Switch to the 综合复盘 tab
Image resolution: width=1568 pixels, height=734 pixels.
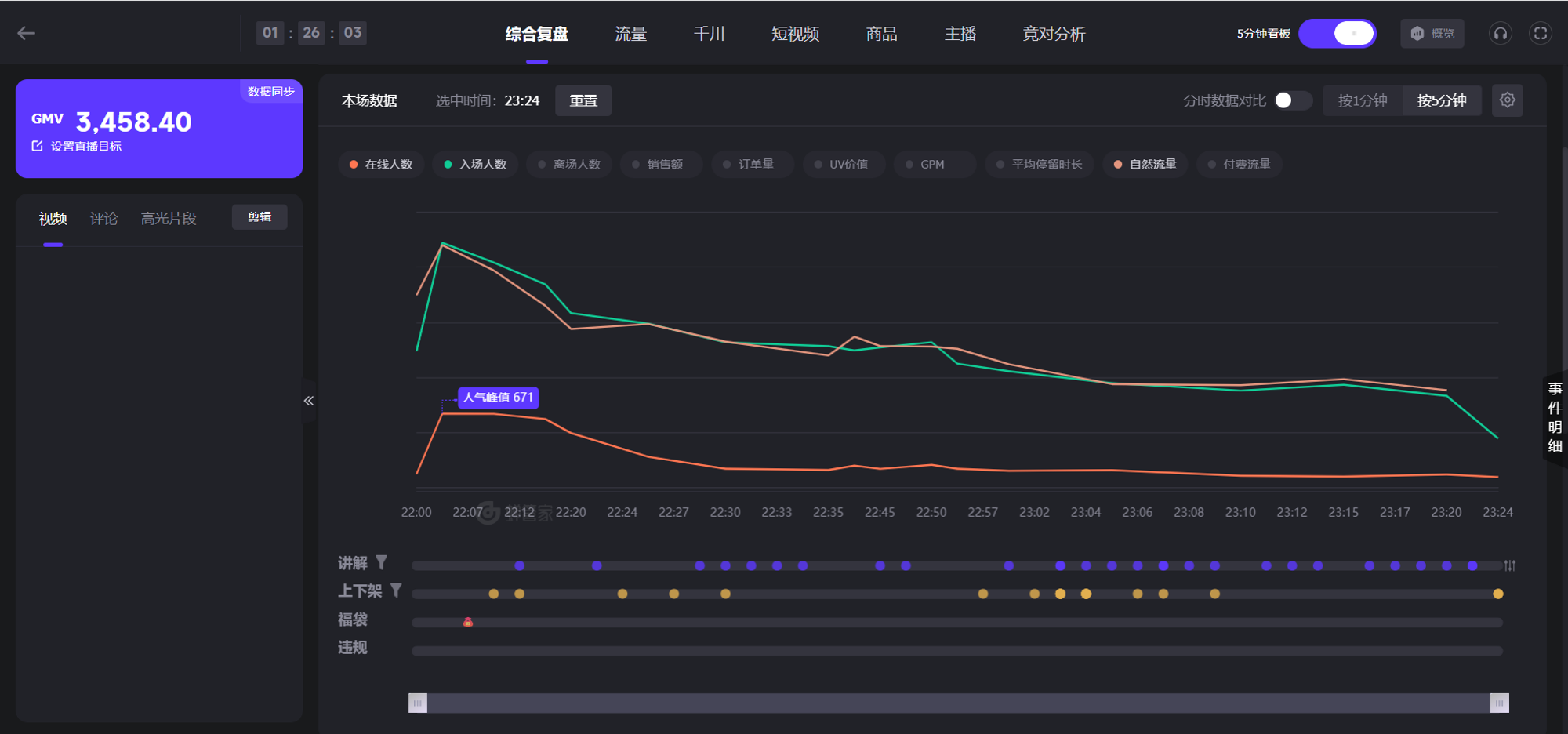click(537, 34)
